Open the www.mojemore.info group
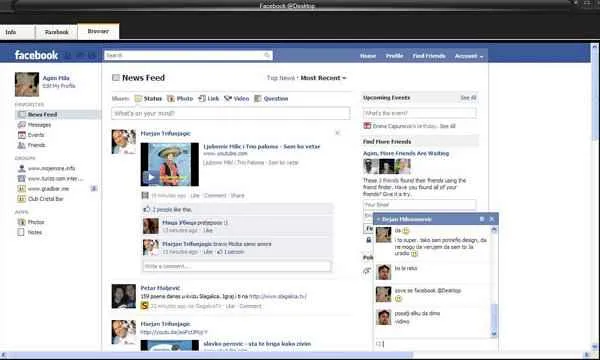The width and height of the screenshot is (600, 360). [x=51, y=168]
